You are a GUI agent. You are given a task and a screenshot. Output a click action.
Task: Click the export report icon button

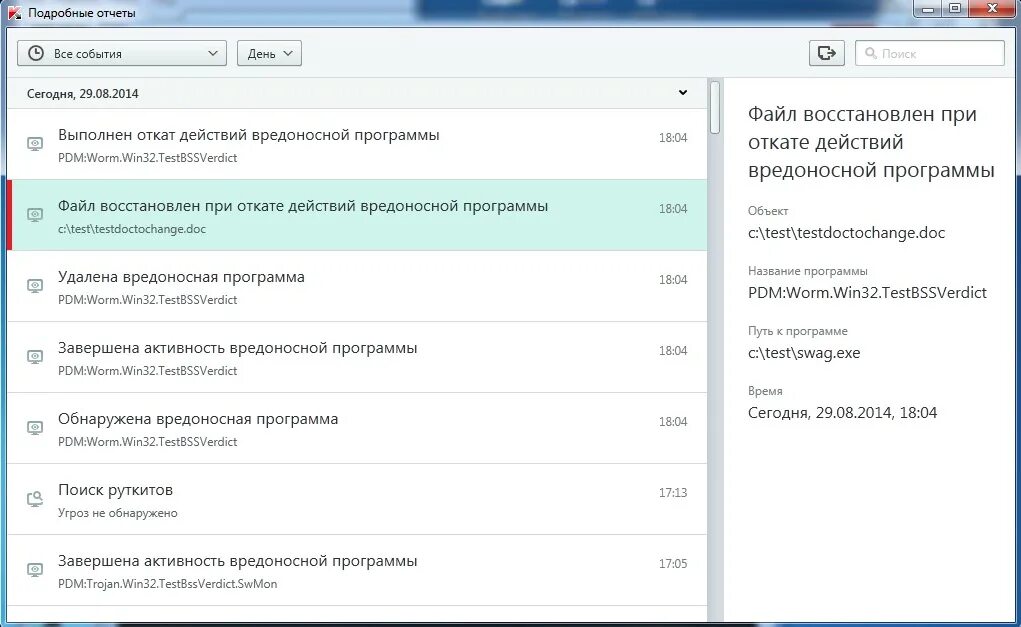pos(827,53)
